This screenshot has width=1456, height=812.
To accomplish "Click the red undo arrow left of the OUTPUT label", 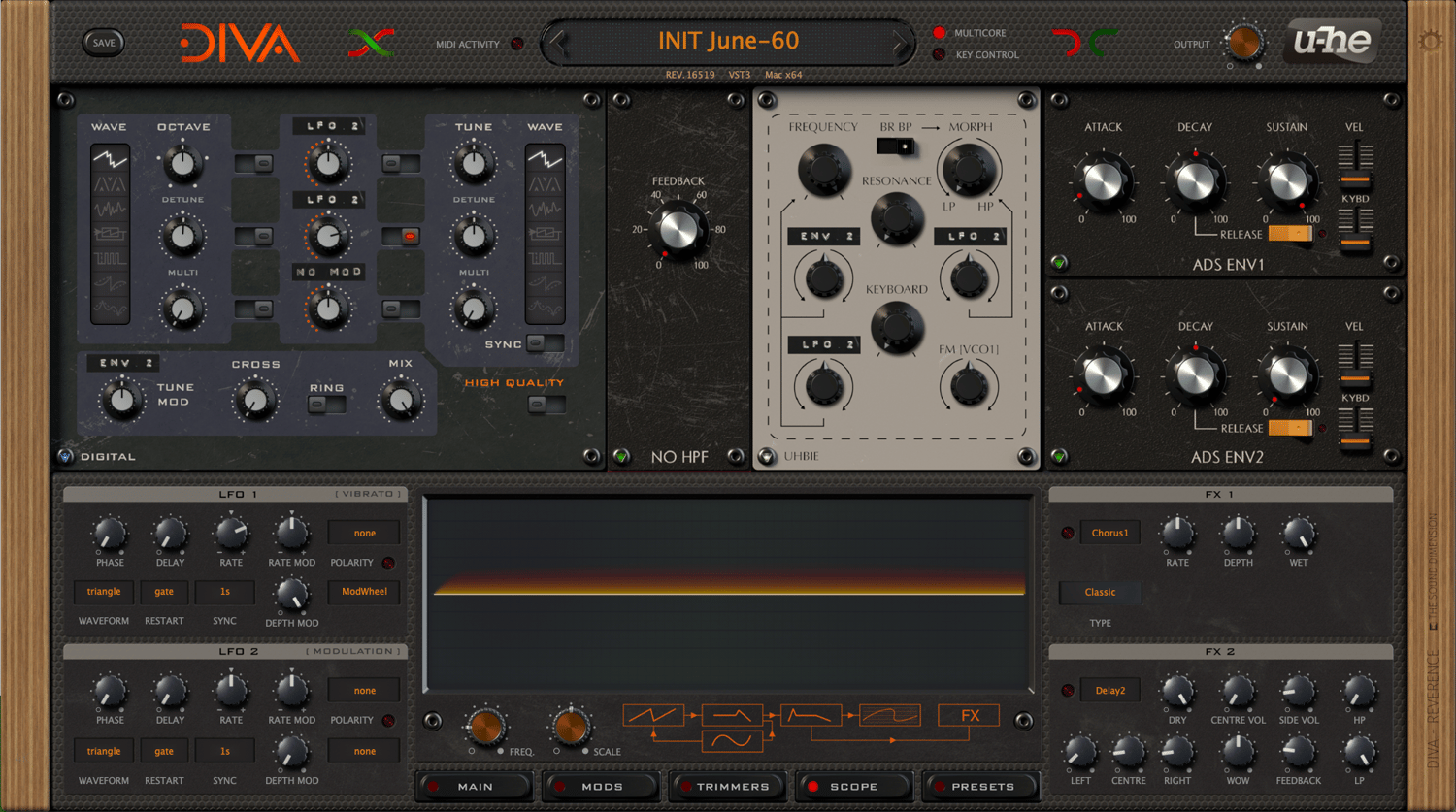I will 1066,43.
